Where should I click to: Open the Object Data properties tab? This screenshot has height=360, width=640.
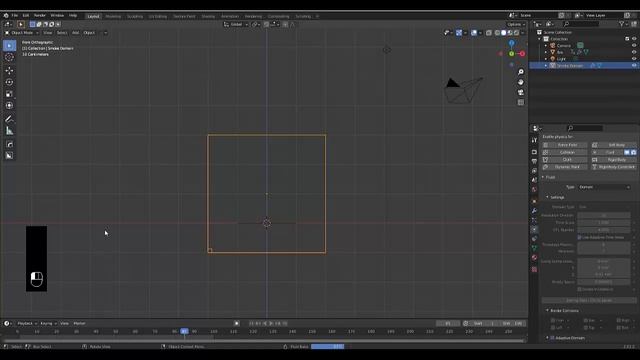(534, 248)
